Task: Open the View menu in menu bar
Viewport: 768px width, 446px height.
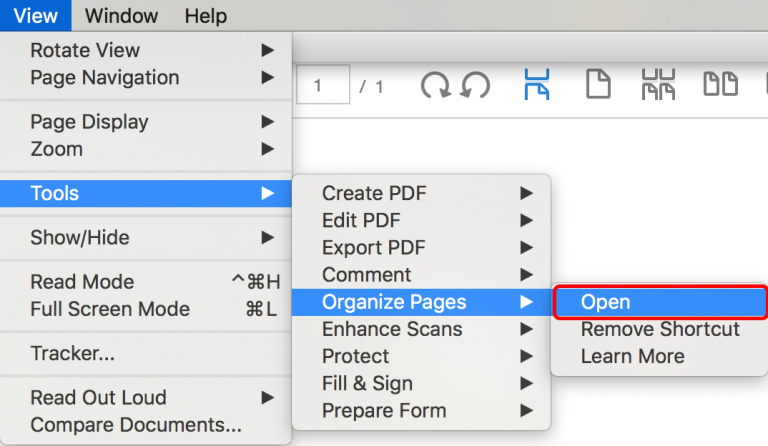Action: tap(36, 16)
